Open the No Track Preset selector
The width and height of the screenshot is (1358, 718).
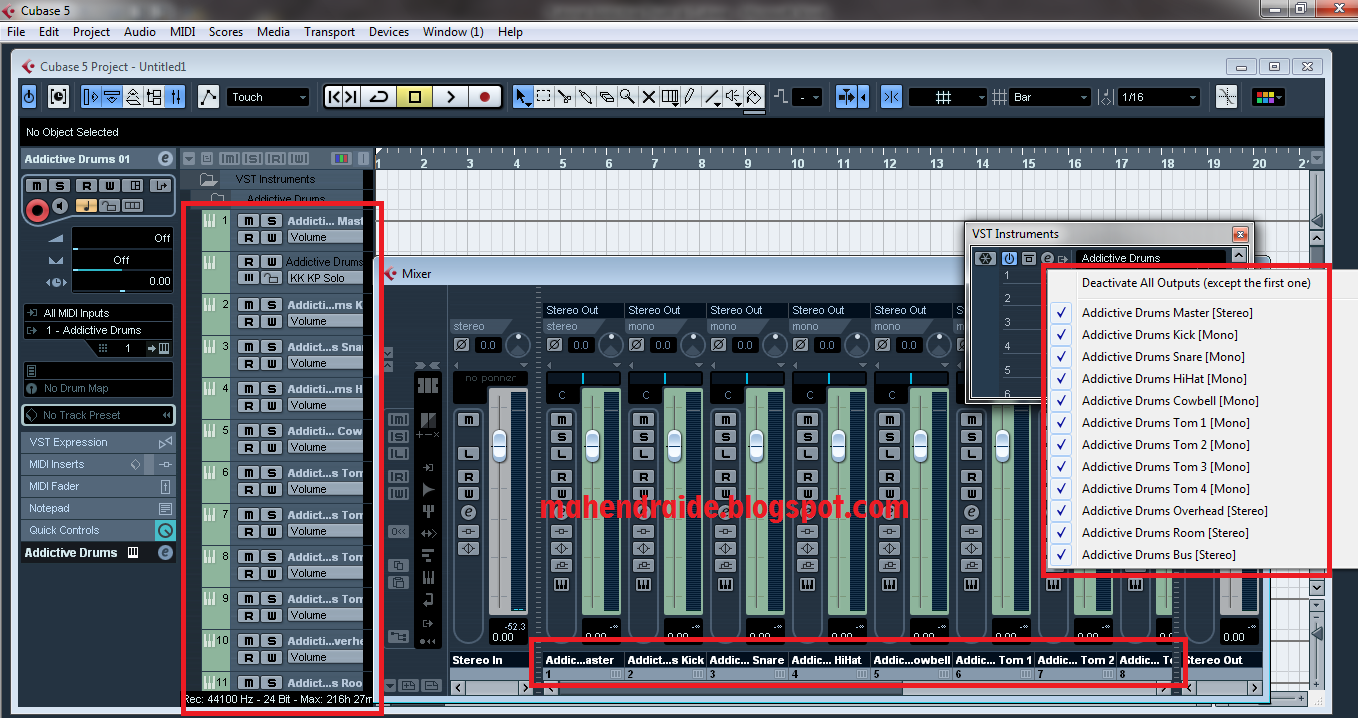pyautogui.click(x=98, y=415)
